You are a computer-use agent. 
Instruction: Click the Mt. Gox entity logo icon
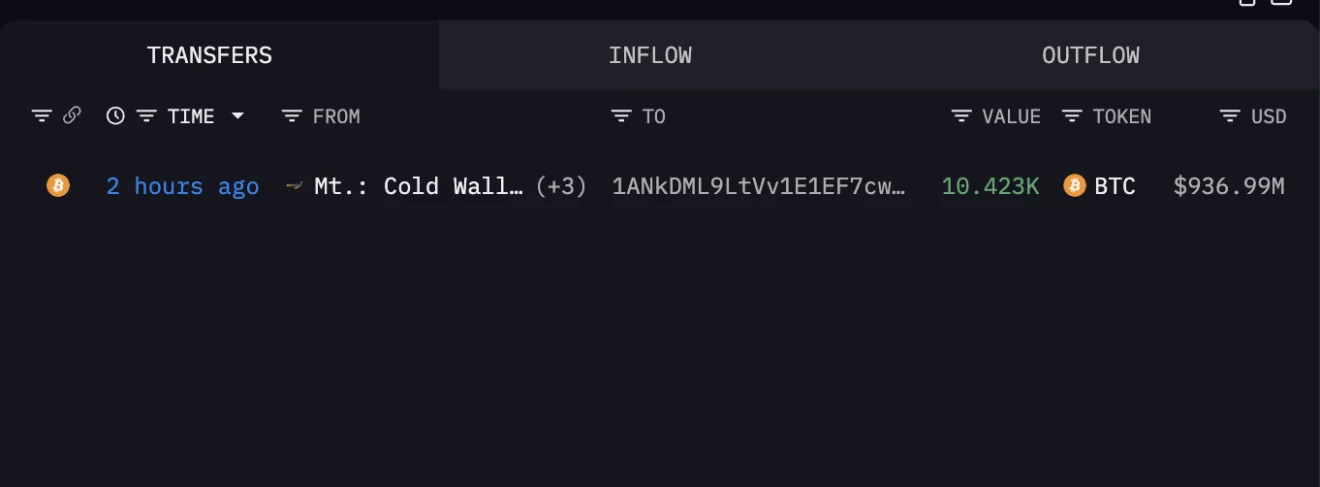point(294,186)
